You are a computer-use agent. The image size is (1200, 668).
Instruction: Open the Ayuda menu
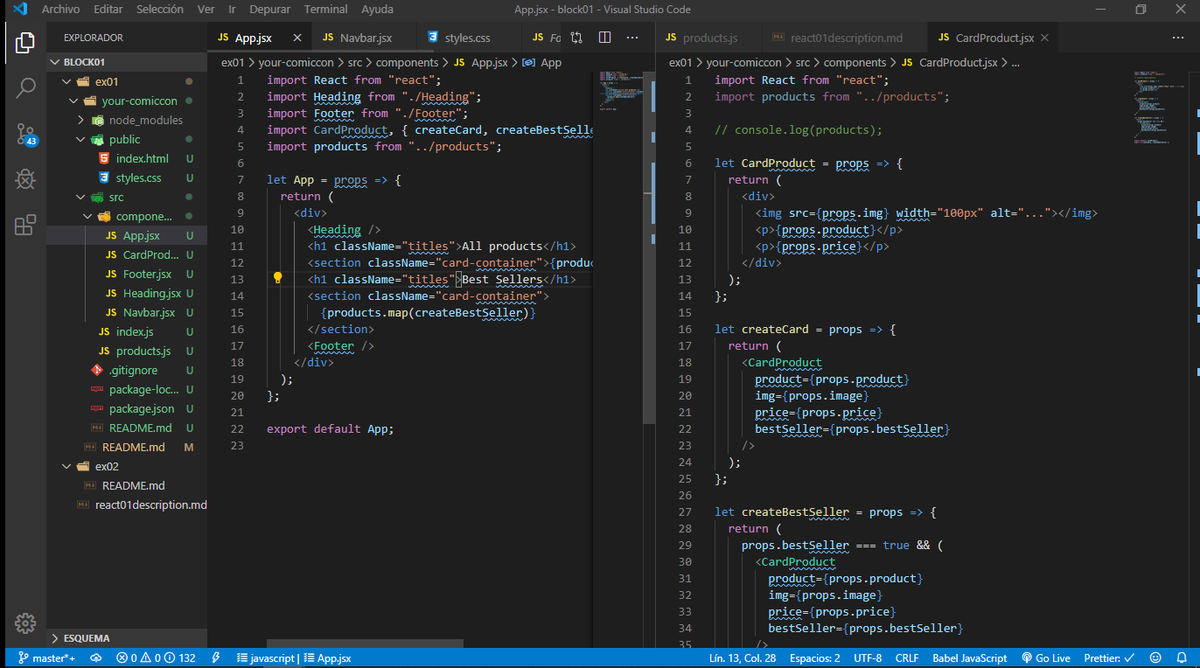tap(377, 9)
